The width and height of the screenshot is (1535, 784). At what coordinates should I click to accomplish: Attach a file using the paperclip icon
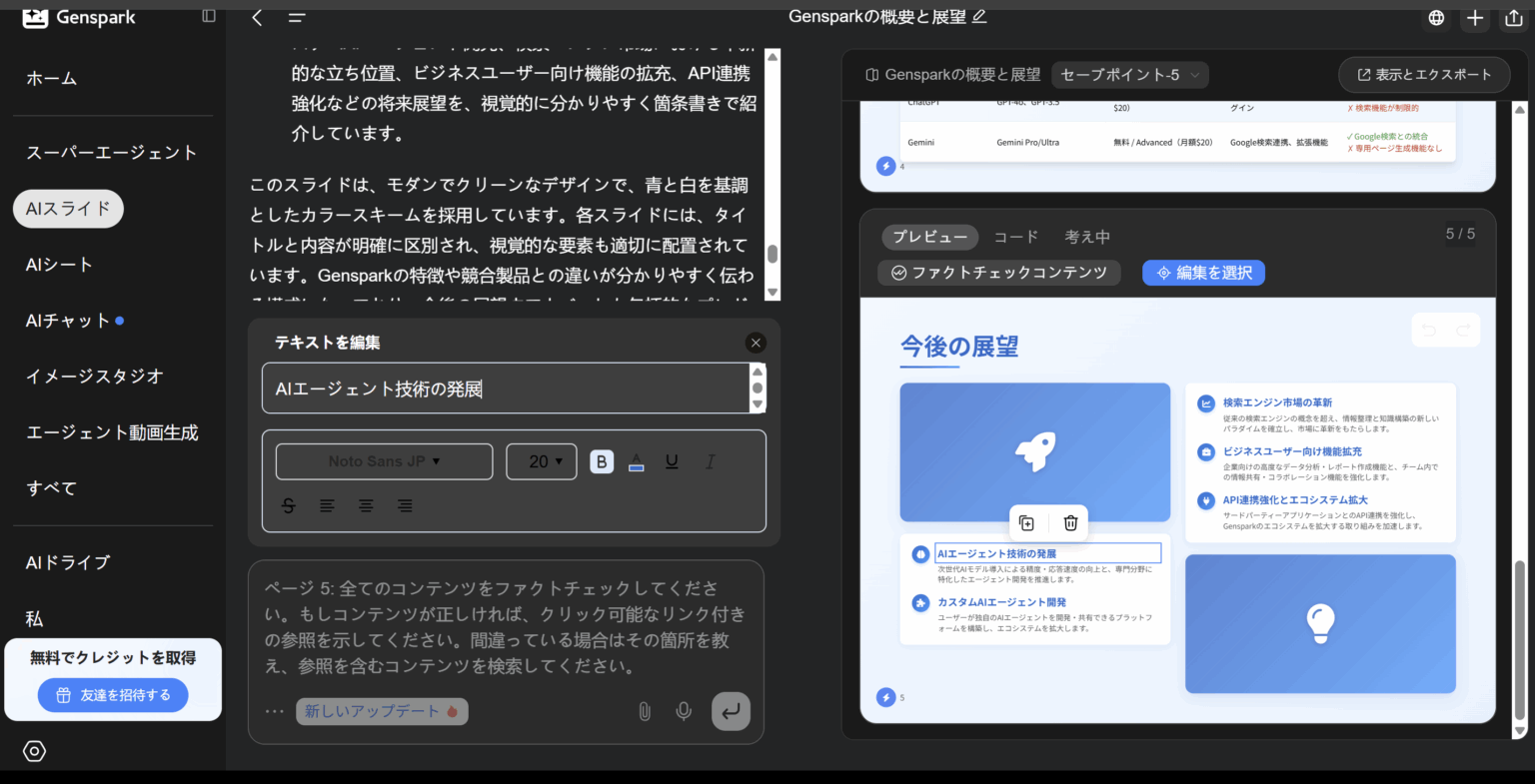click(645, 711)
